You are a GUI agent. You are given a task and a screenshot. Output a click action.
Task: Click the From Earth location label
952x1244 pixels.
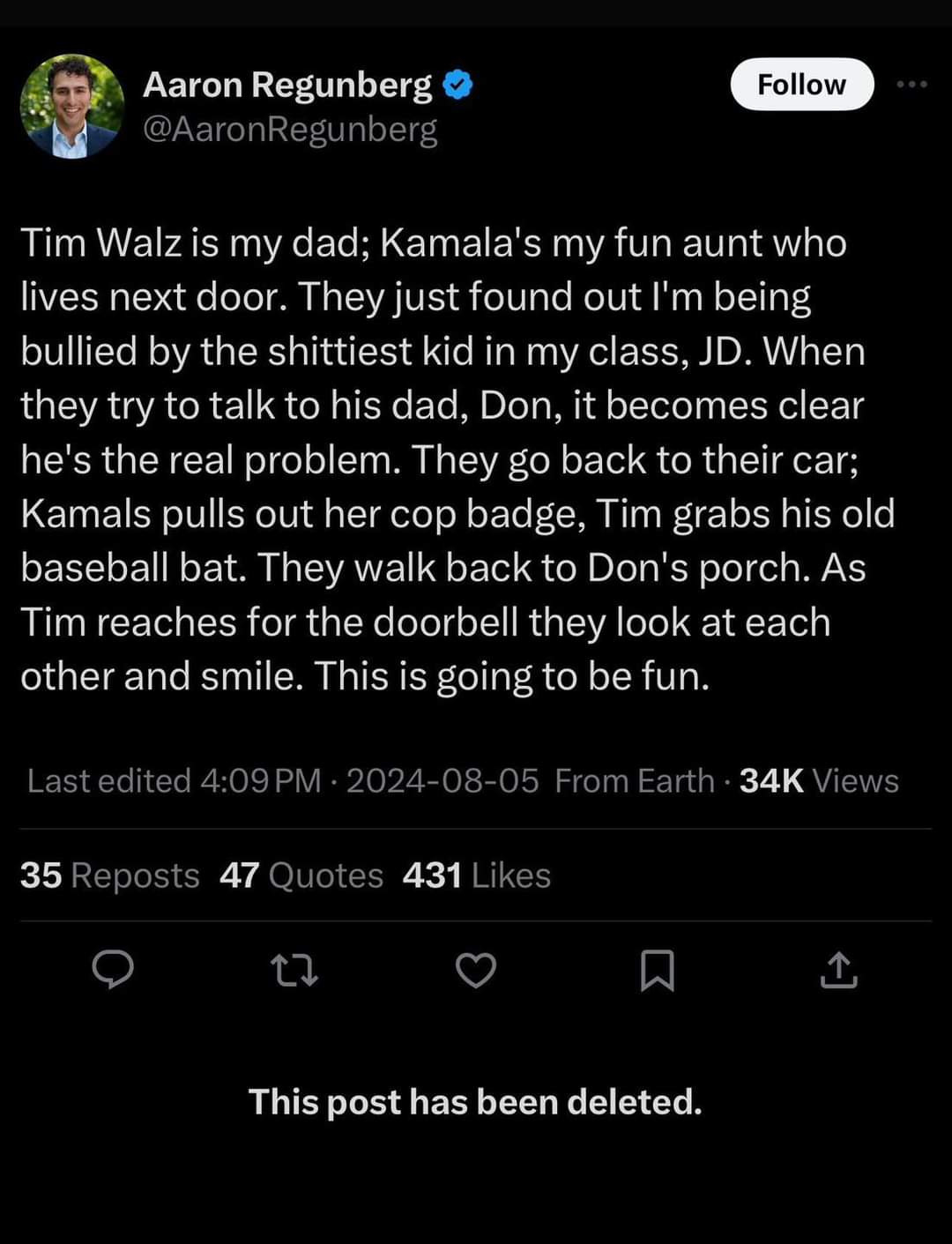coord(634,781)
